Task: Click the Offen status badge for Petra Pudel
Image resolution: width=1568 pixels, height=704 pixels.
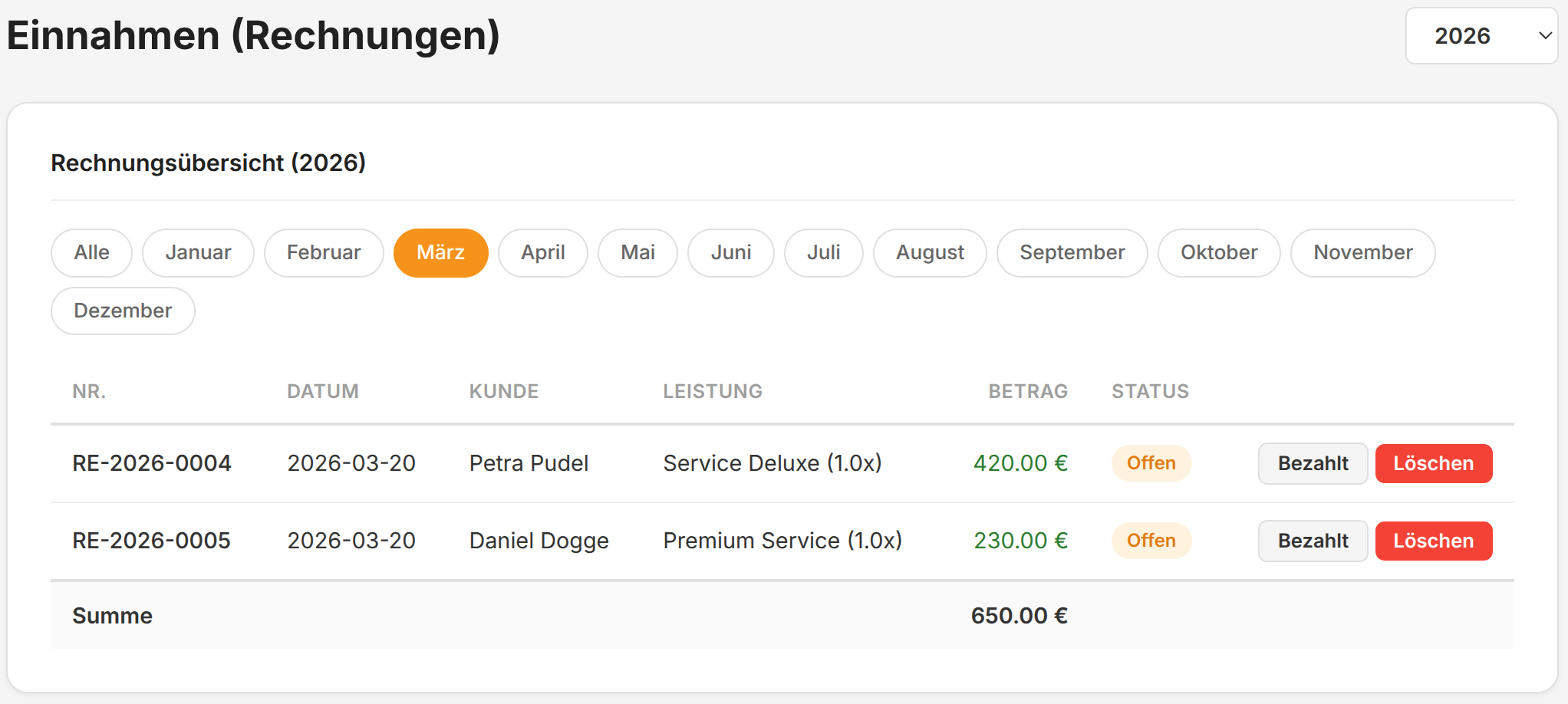Action: tap(1151, 464)
